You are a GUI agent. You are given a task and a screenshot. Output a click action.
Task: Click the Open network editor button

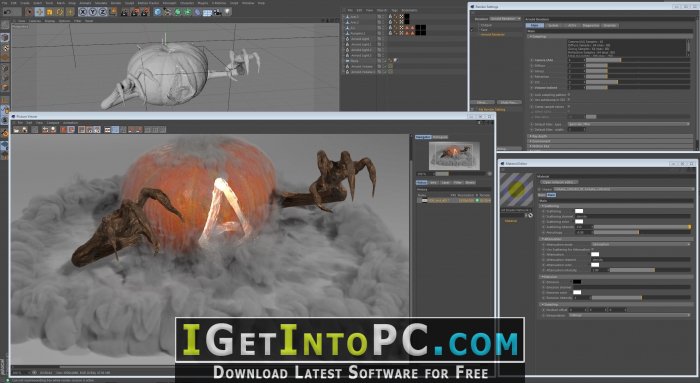[559, 182]
